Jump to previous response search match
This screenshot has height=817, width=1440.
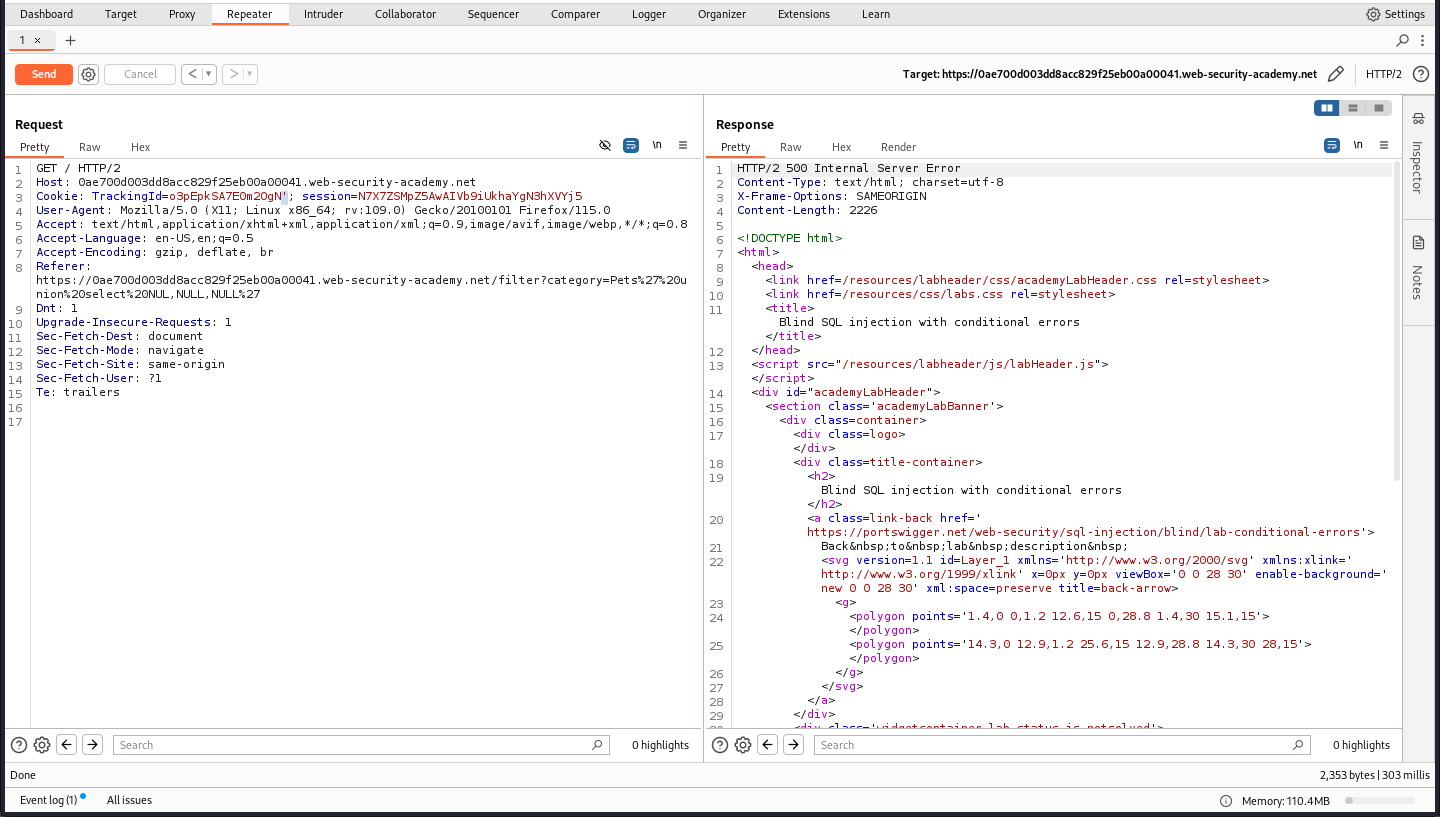(768, 745)
